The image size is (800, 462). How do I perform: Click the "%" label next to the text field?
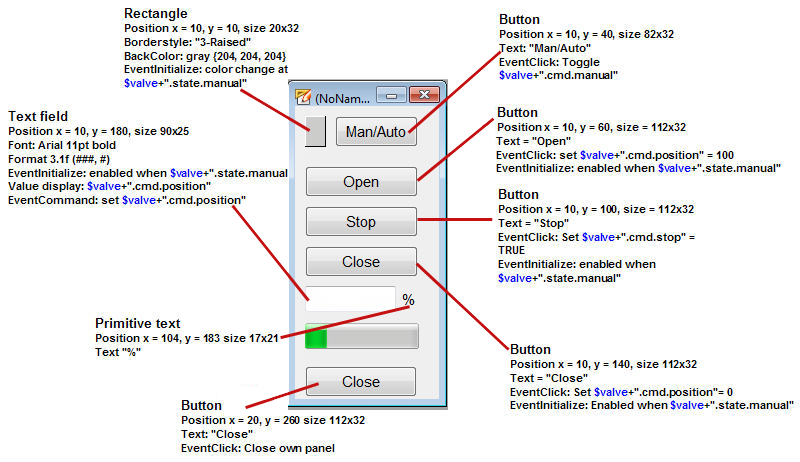pos(408,300)
